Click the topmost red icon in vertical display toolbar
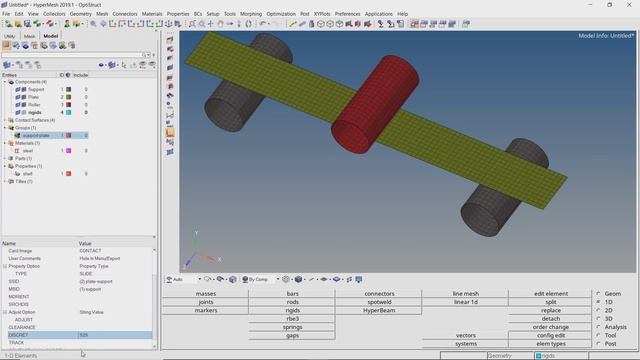This screenshot has height=360, width=640. 170,40
